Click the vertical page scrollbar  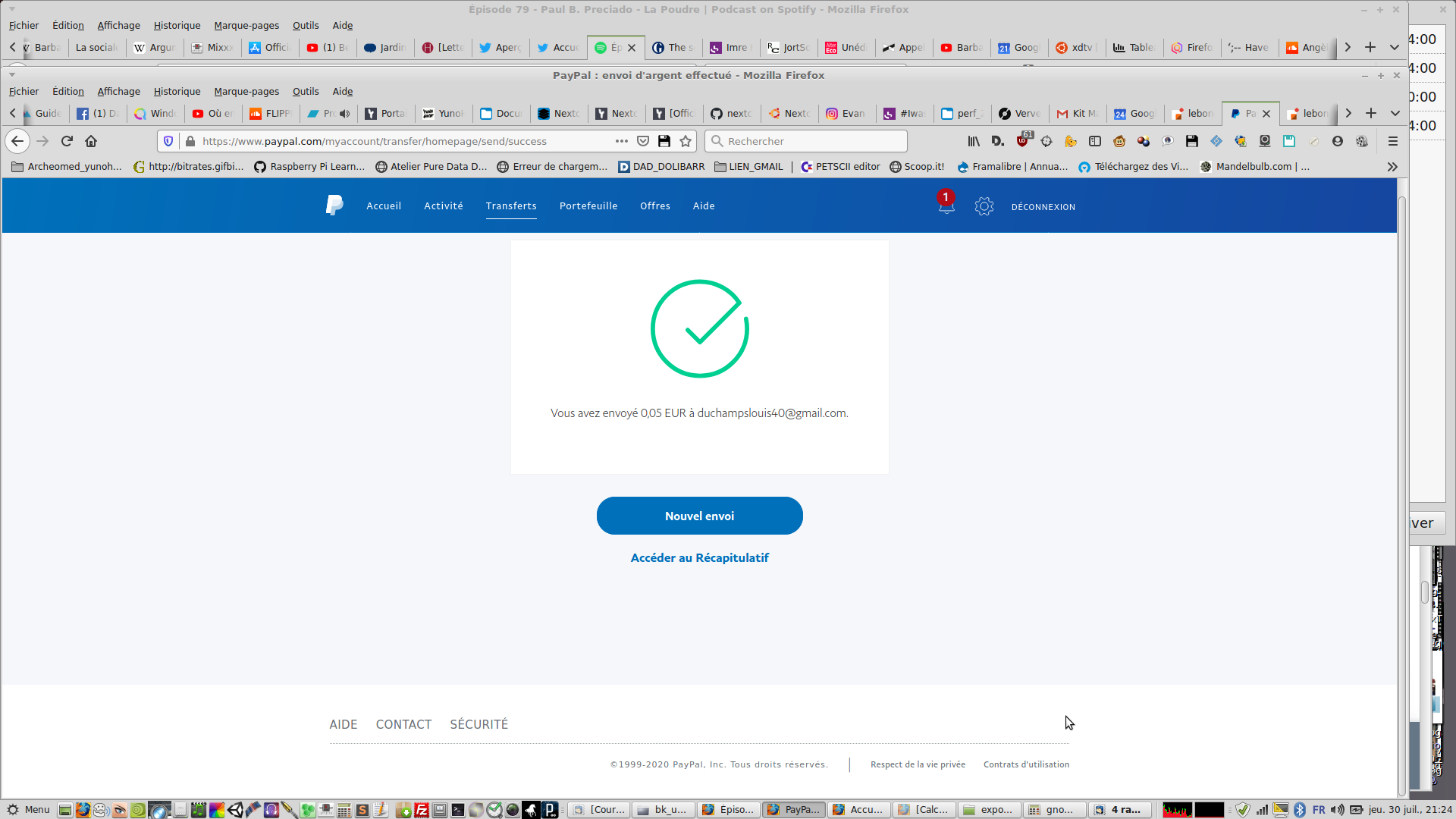point(1401,493)
